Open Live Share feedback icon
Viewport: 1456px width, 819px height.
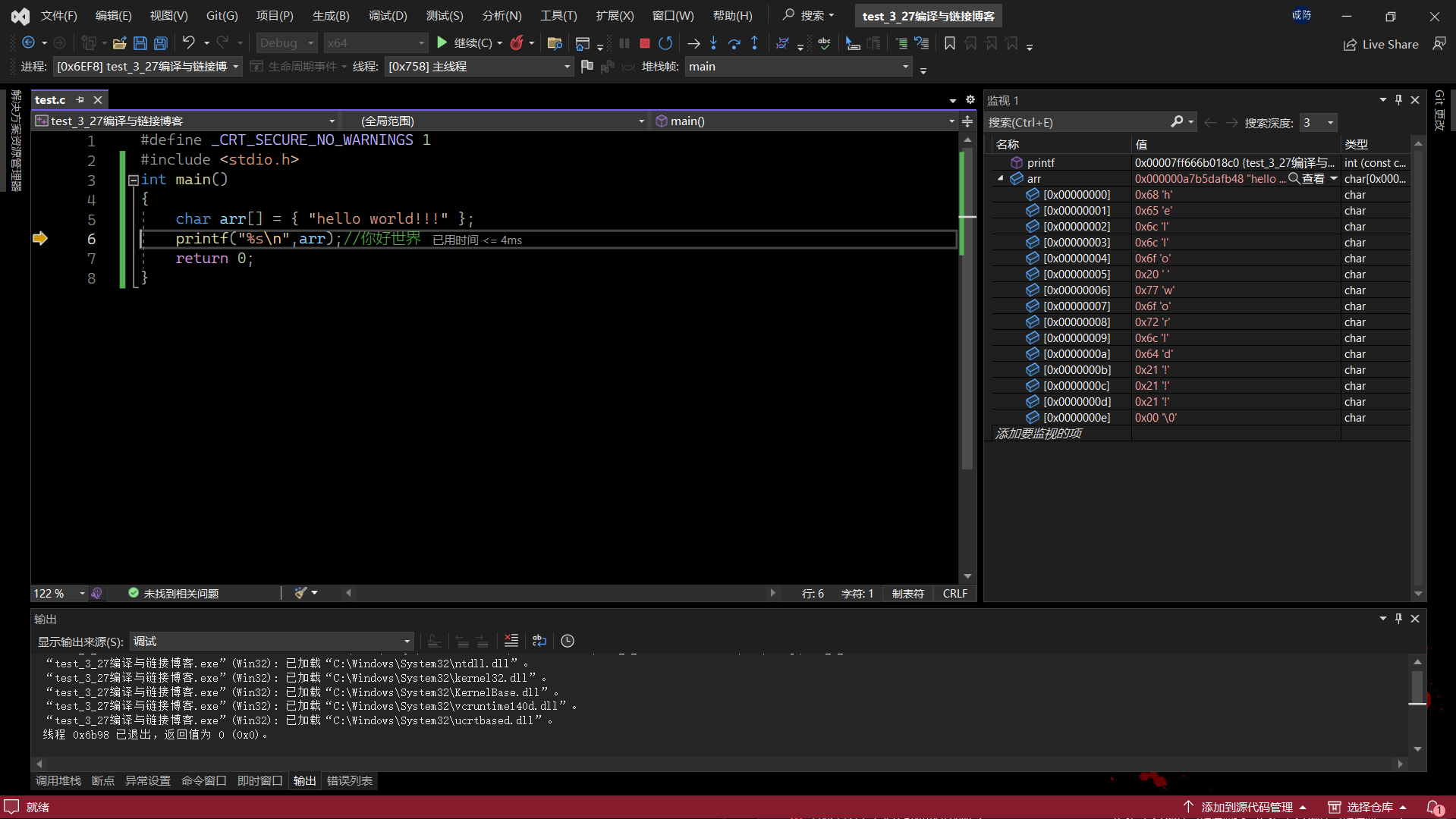pos(1439,44)
